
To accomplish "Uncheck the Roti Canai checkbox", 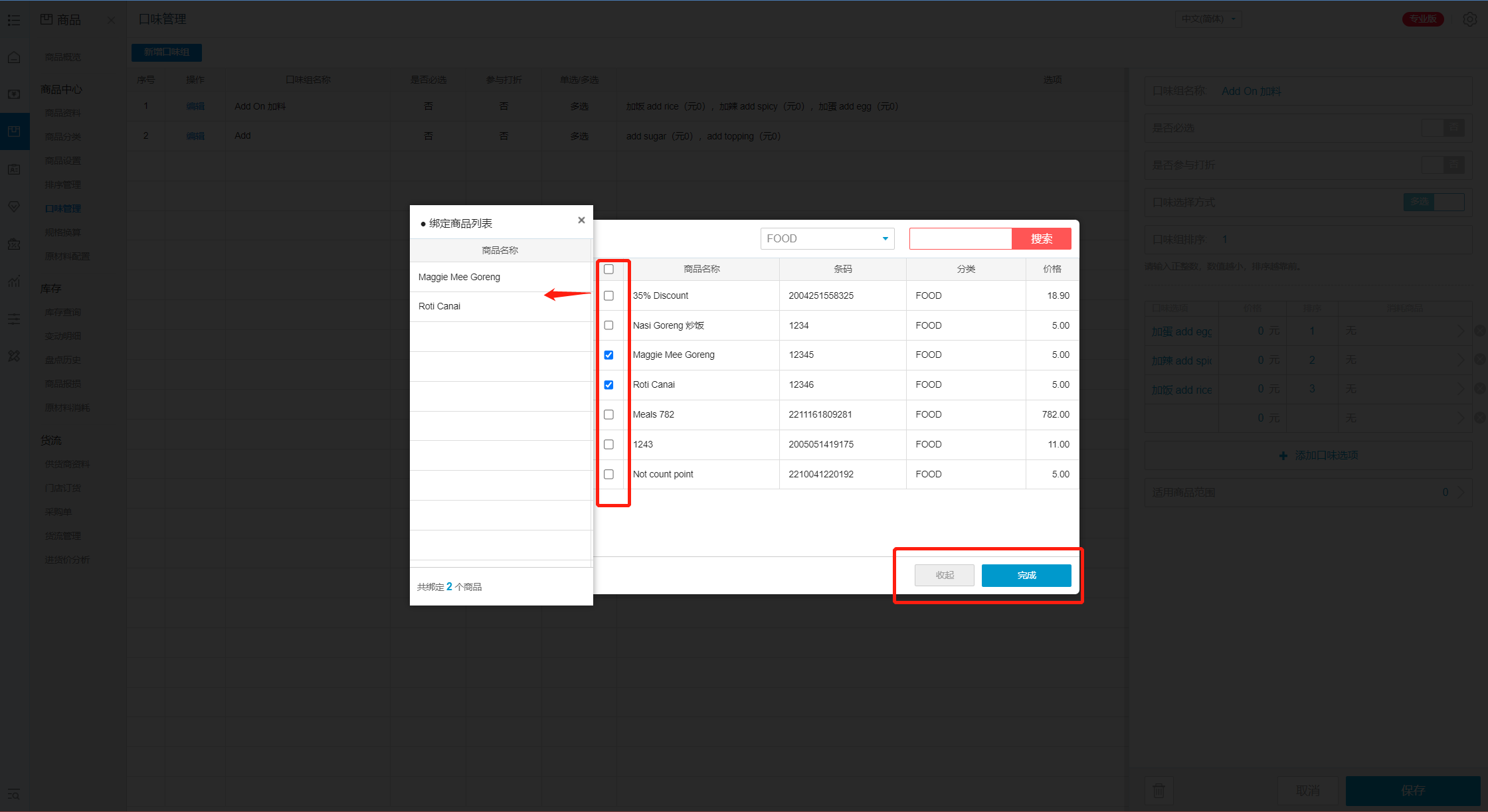I will pyautogui.click(x=608, y=385).
